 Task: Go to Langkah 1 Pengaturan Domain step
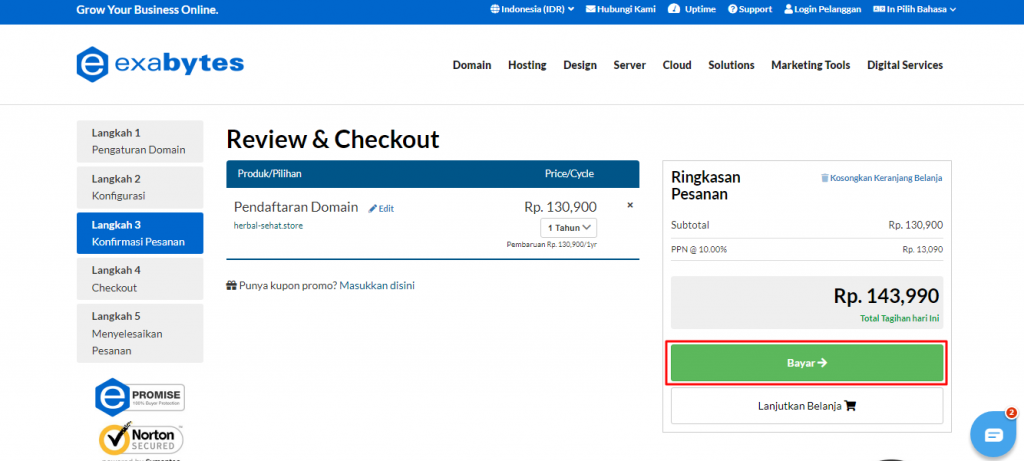[140, 142]
